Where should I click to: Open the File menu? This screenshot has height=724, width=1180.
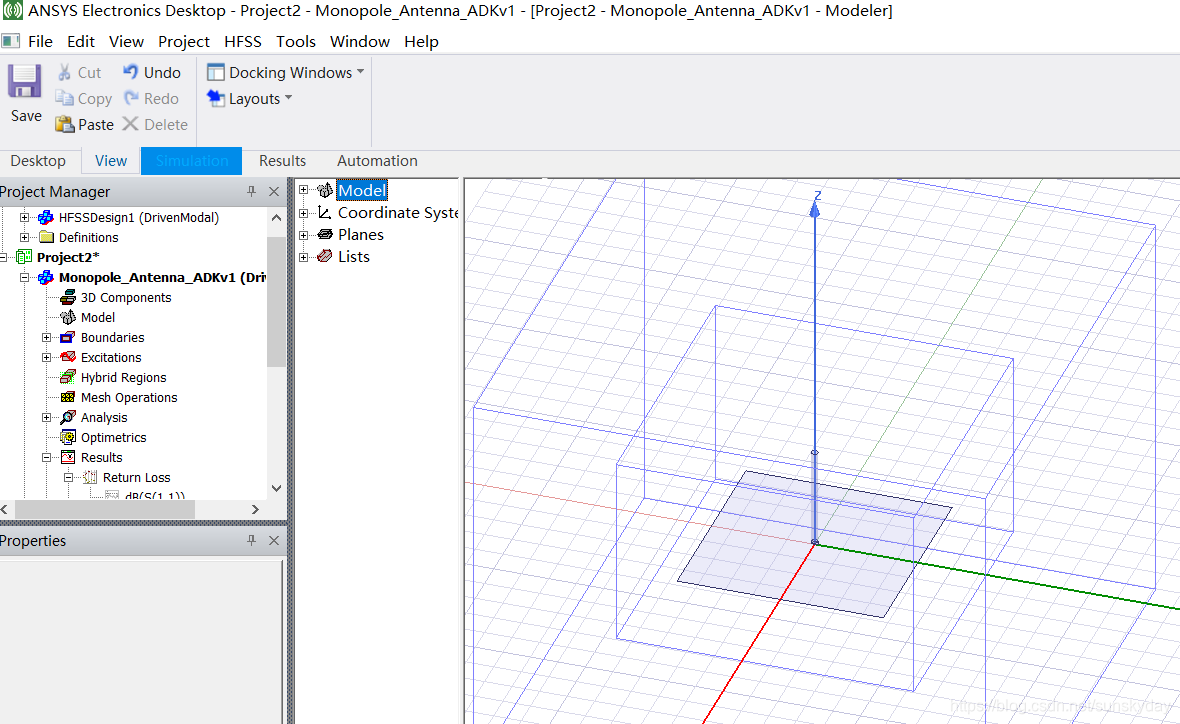(40, 41)
